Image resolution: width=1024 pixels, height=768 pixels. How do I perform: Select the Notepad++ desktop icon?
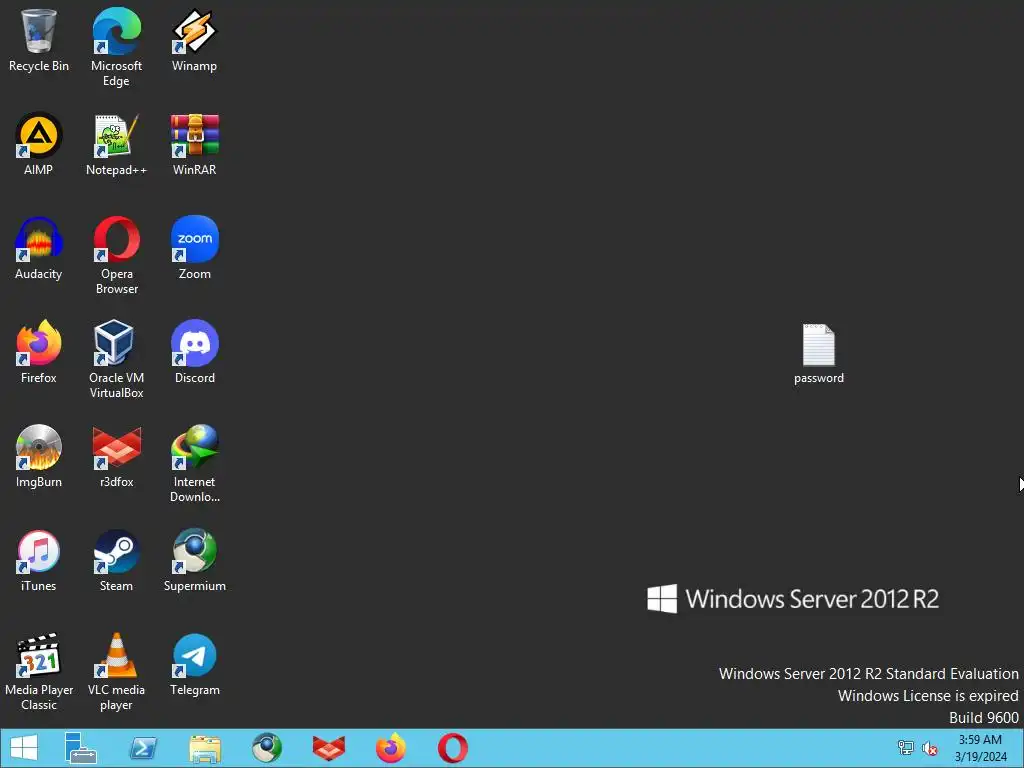click(x=116, y=144)
